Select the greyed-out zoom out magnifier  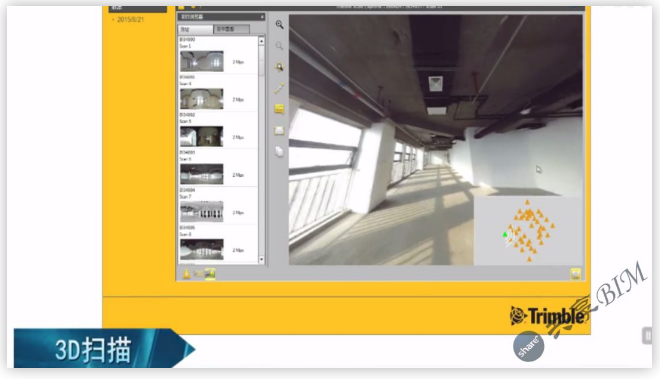pyautogui.click(x=279, y=45)
